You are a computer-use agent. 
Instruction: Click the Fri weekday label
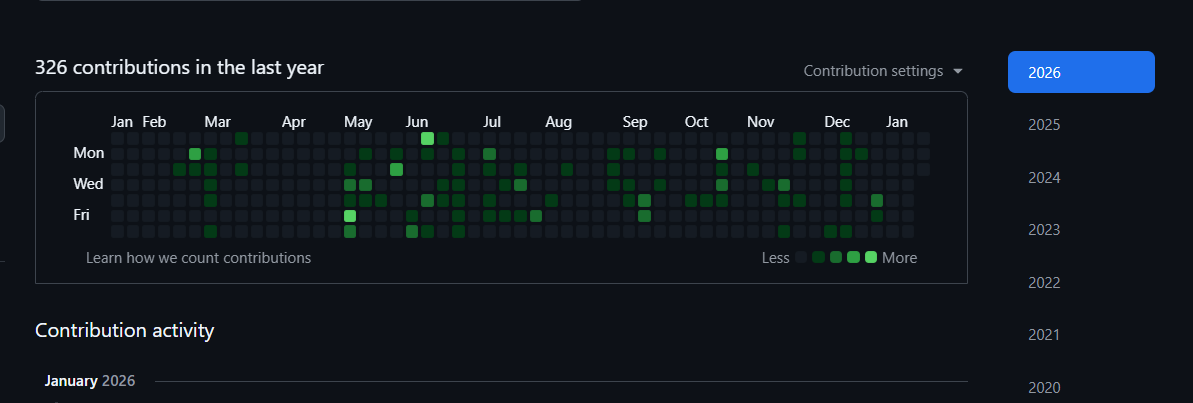click(81, 215)
